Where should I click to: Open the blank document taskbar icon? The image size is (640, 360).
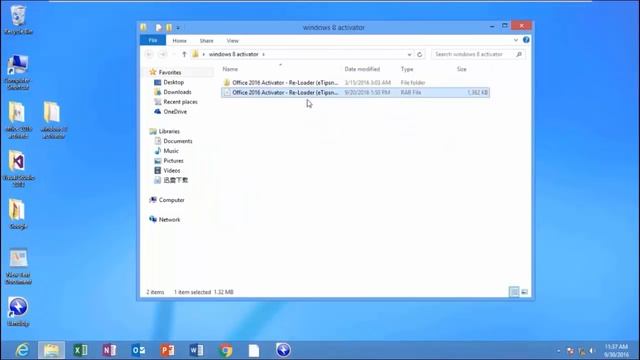pos(254,350)
